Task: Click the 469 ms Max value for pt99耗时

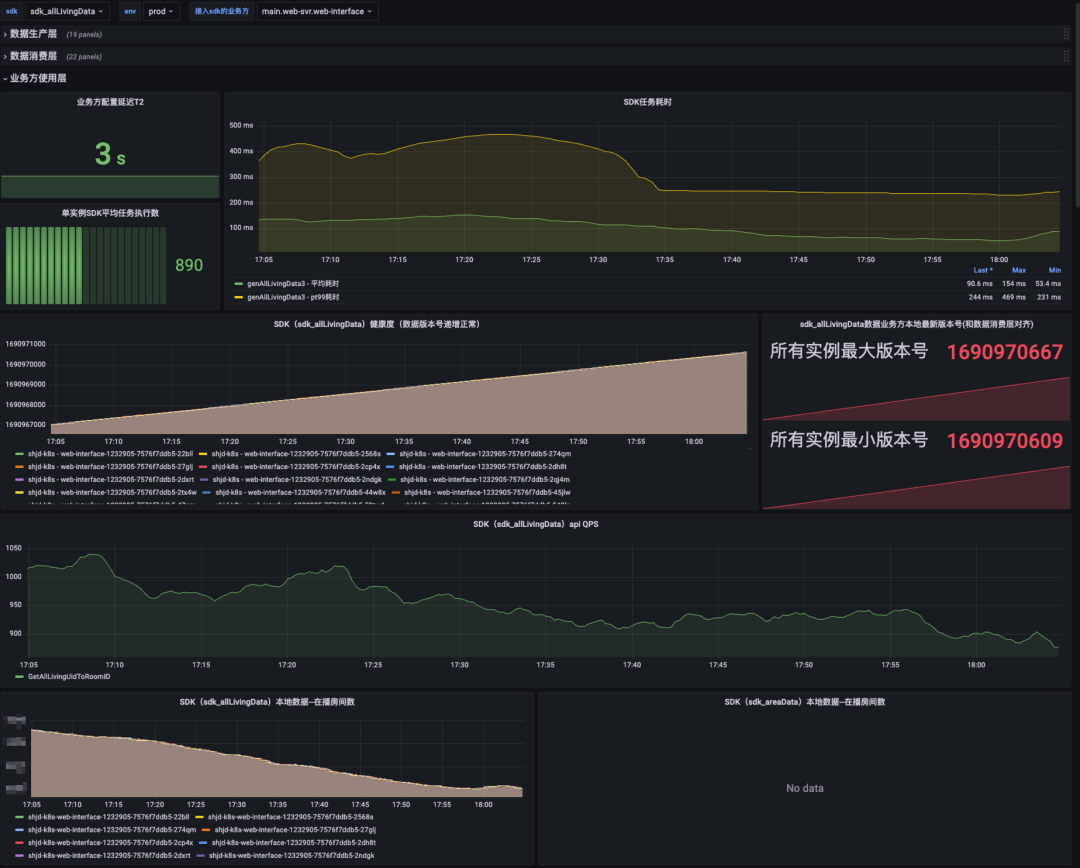Action: [1014, 297]
